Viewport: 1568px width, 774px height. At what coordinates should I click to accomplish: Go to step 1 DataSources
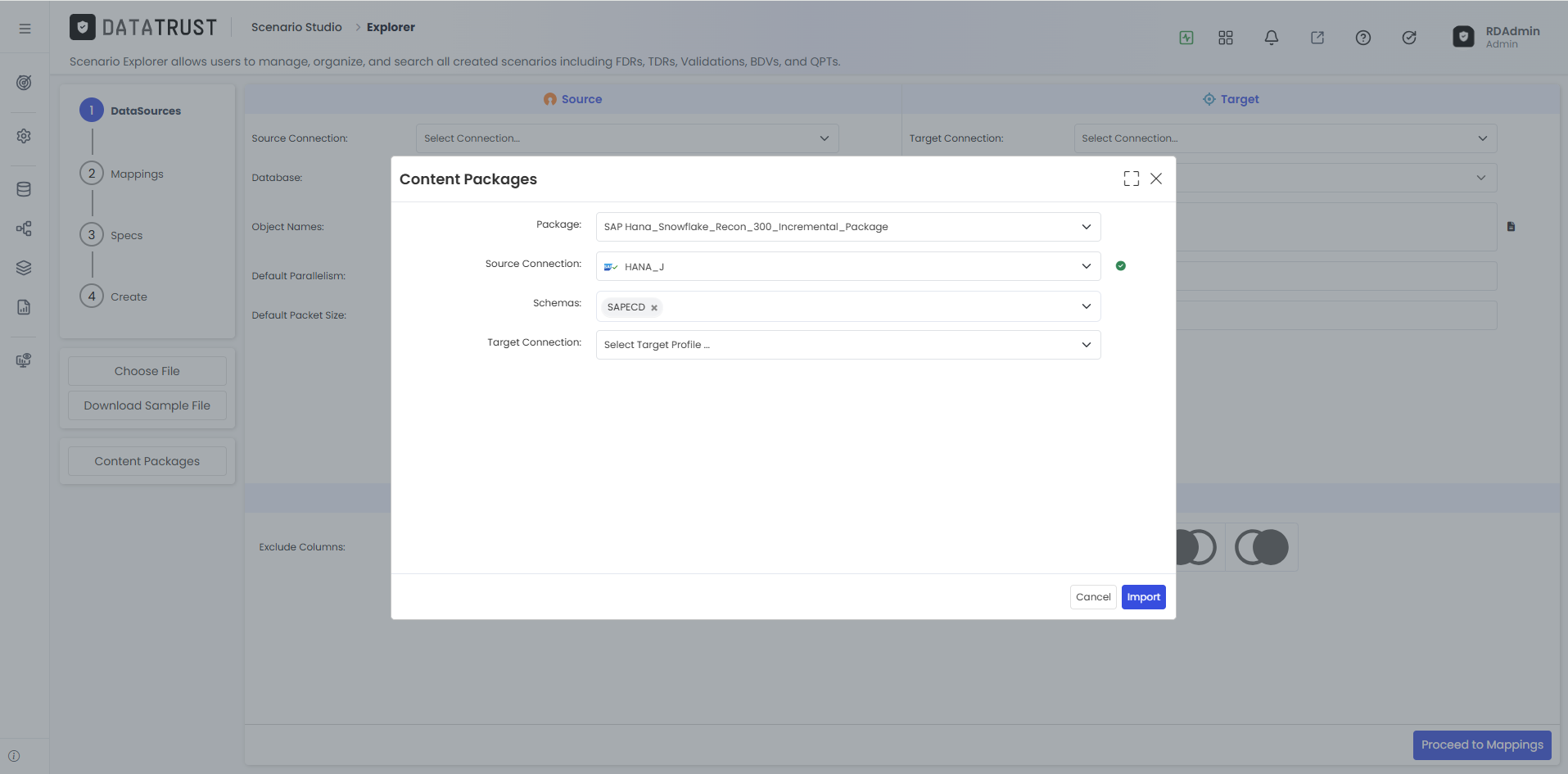tap(130, 111)
